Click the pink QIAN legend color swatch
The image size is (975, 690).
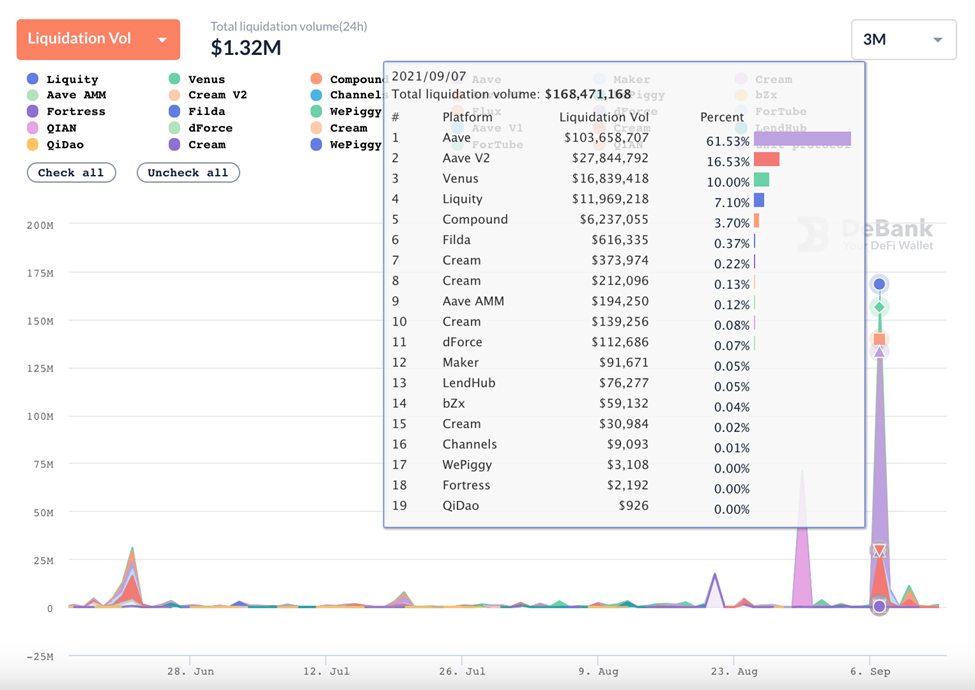click(x=33, y=128)
